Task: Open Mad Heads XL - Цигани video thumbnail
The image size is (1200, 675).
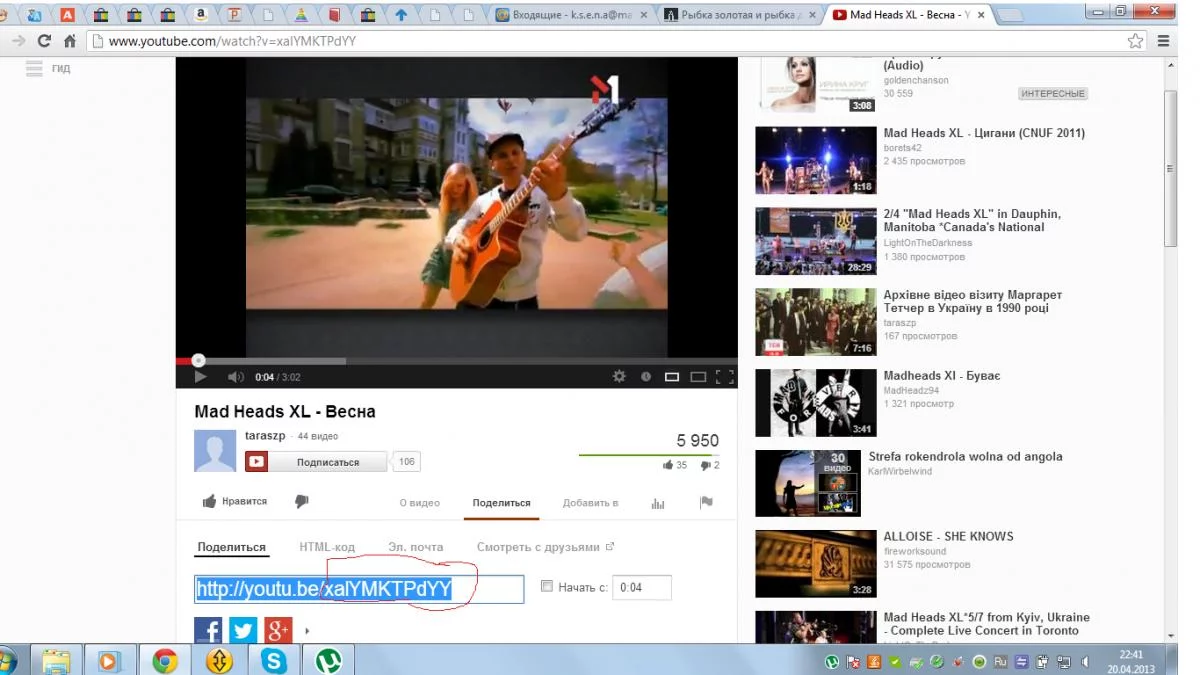Action: click(x=815, y=160)
